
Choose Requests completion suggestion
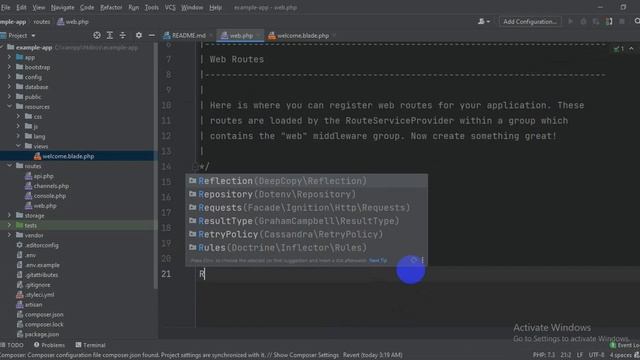pos(307,208)
